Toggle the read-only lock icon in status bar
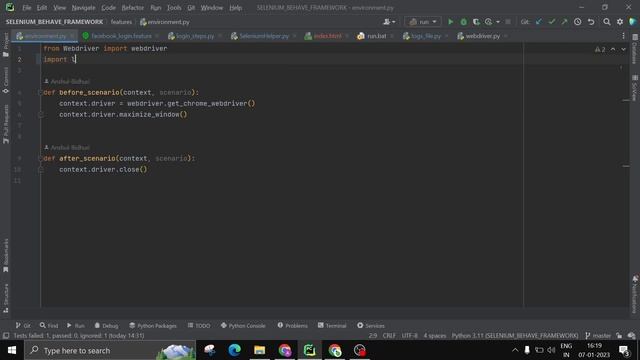Viewport: 640px width, 360px height. pos(619,336)
